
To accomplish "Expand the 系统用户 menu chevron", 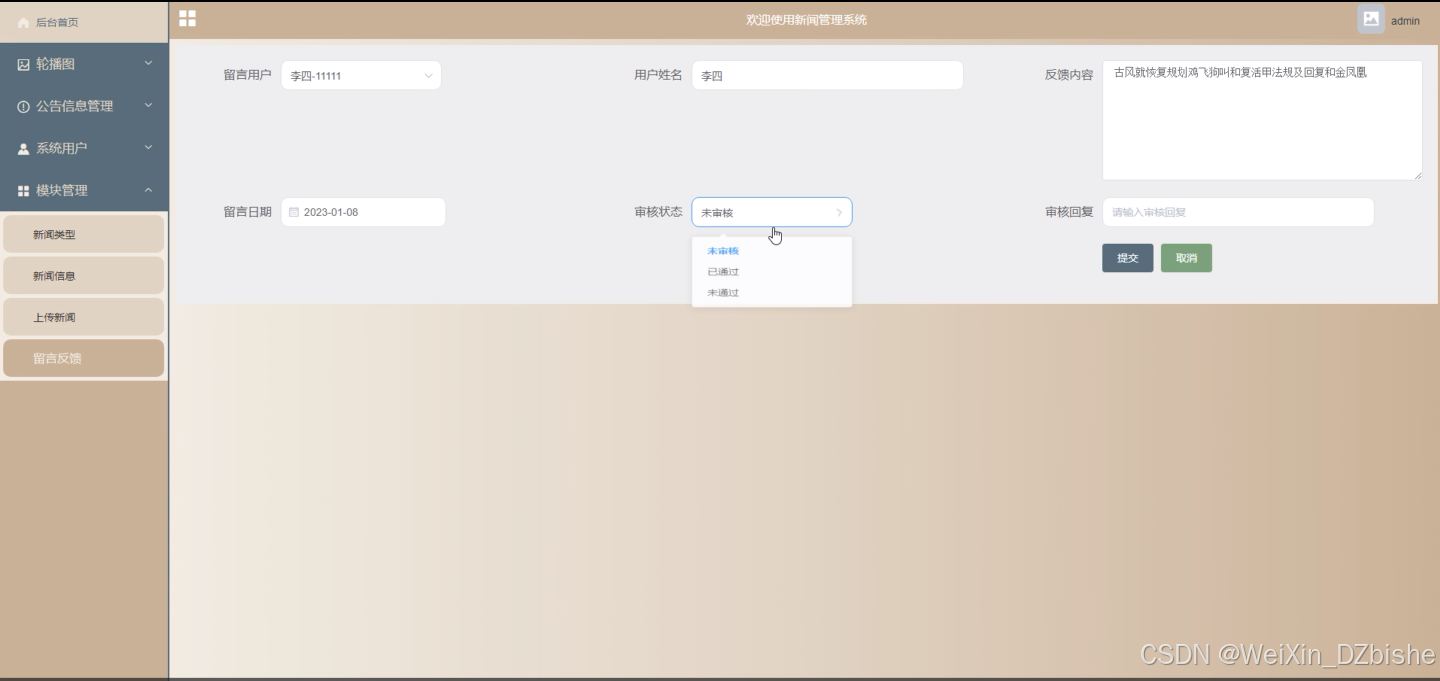I will 148,148.
